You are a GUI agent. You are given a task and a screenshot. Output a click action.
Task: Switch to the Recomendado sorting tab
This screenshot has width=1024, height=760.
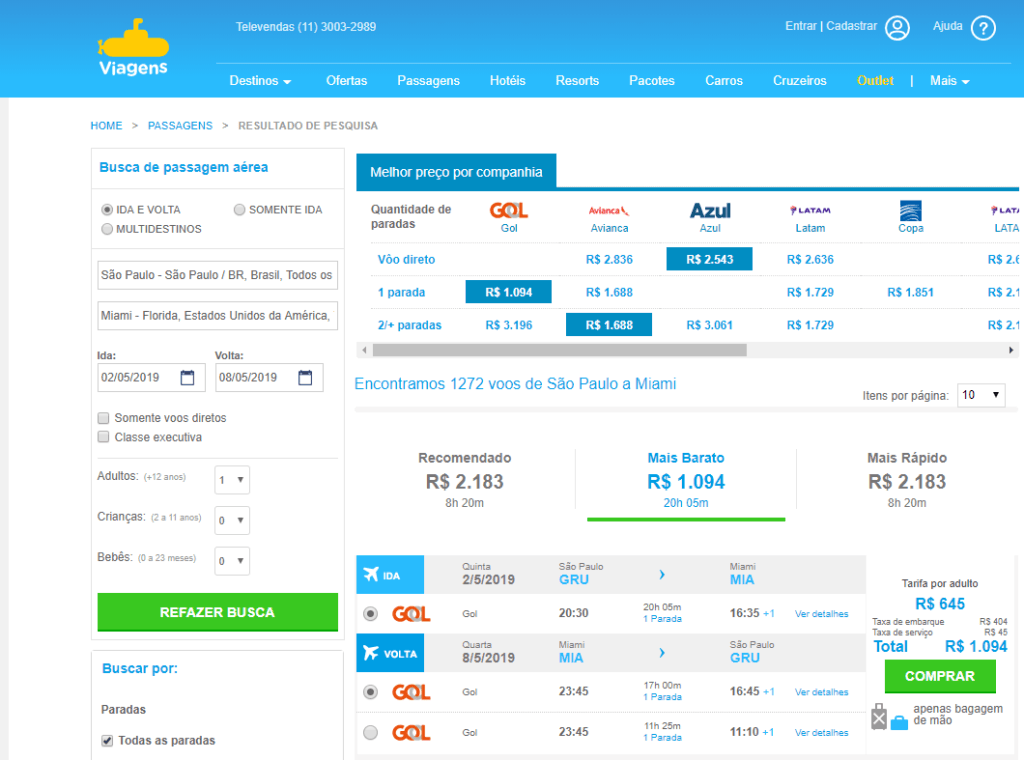coord(464,480)
